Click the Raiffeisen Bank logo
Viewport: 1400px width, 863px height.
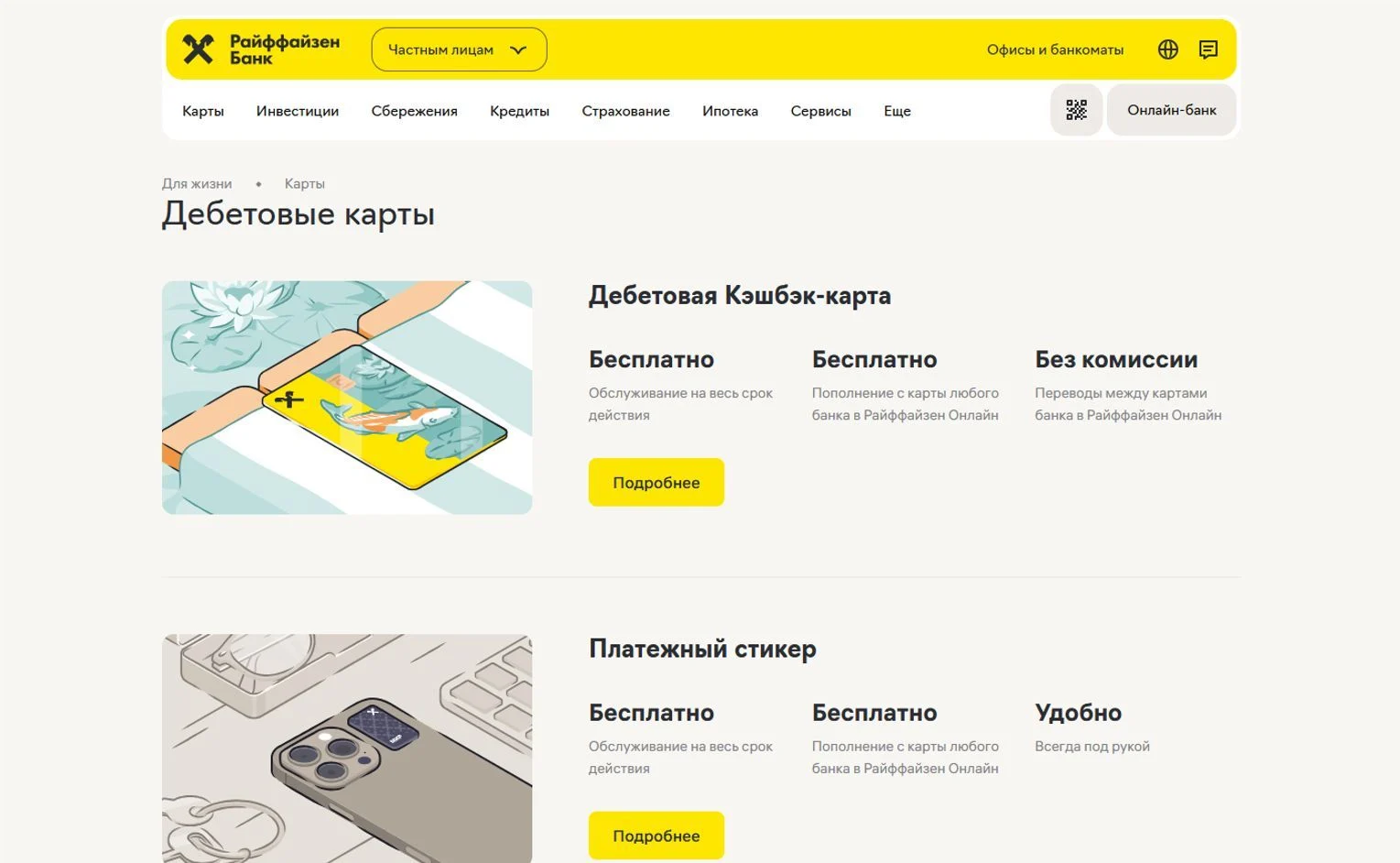click(261, 49)
